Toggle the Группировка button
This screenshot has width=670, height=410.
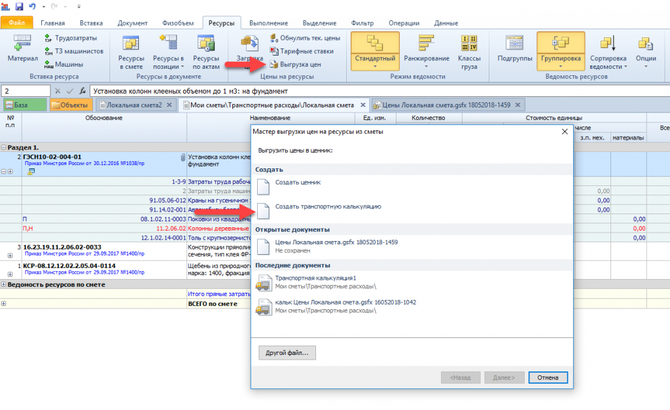[561, 51]
